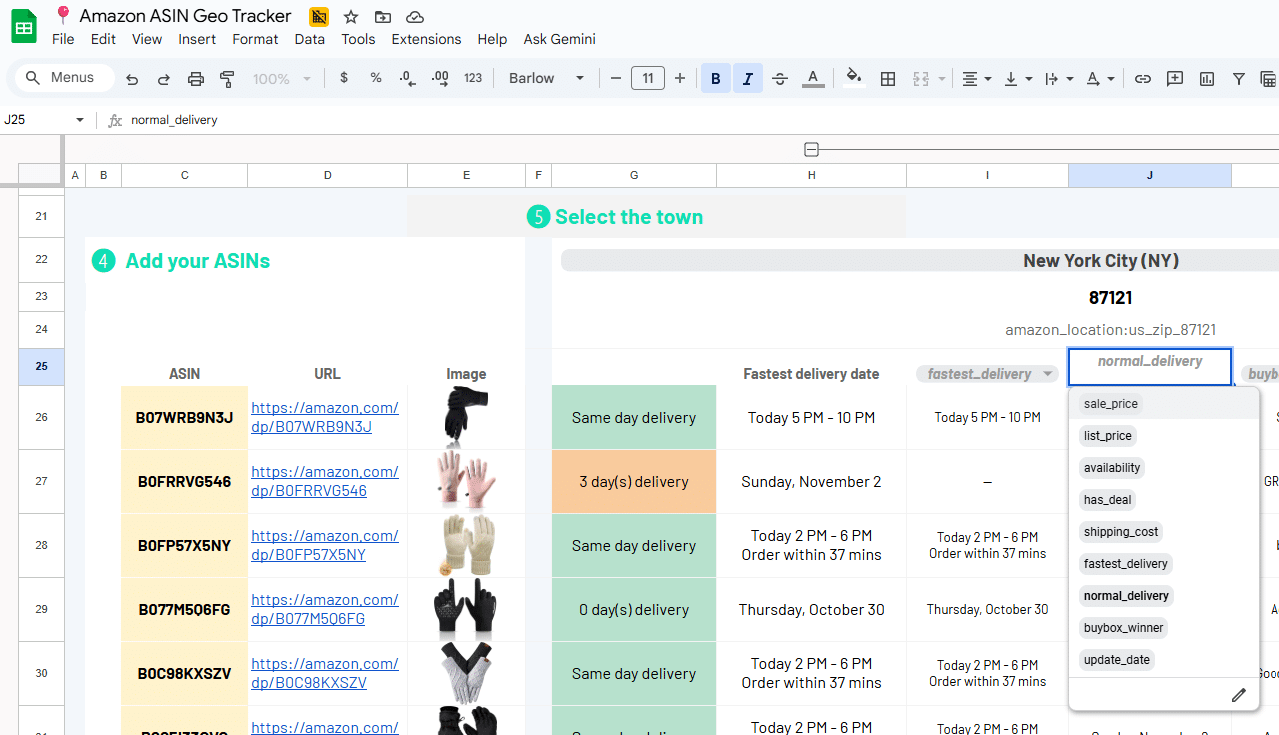Click the edit pencil icon in dropdown list
The width and height of the screenshot is (1279, 735).
pyautogui.click(x=1239, y=695)
